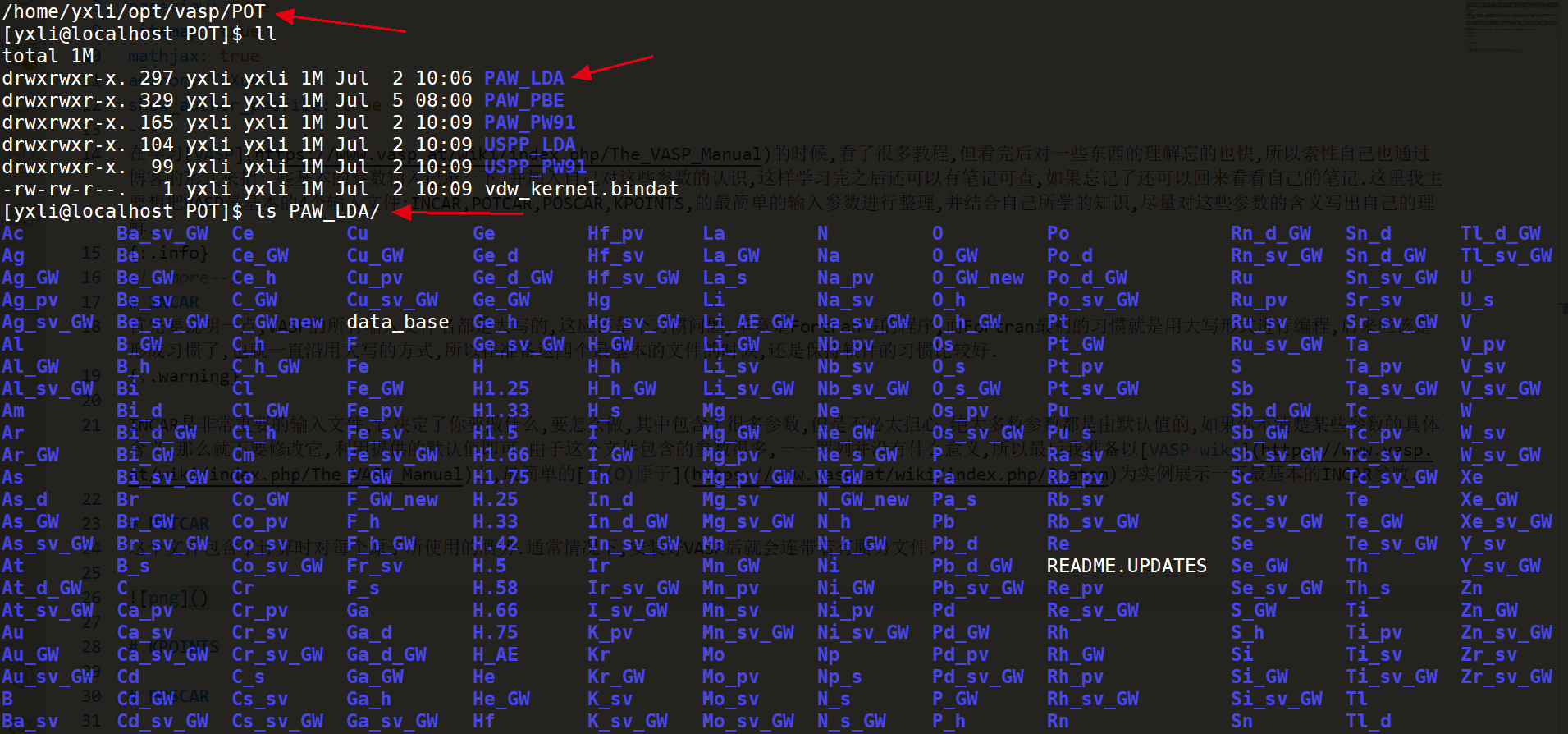The width and height of the screenshot is (1568, 734).
Task: Click the O_GW_new folder name
Action: pos(978,278)
